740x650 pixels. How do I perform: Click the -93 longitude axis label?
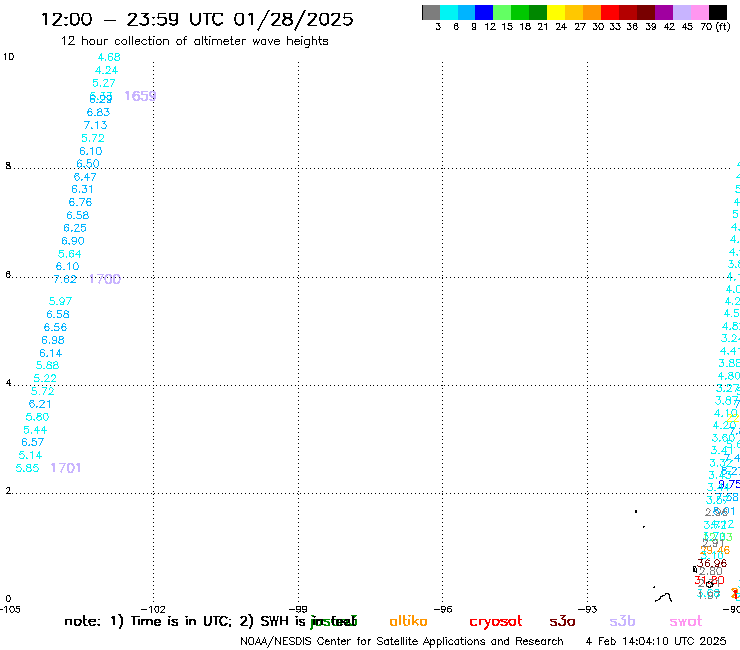[x=588, y=609]
